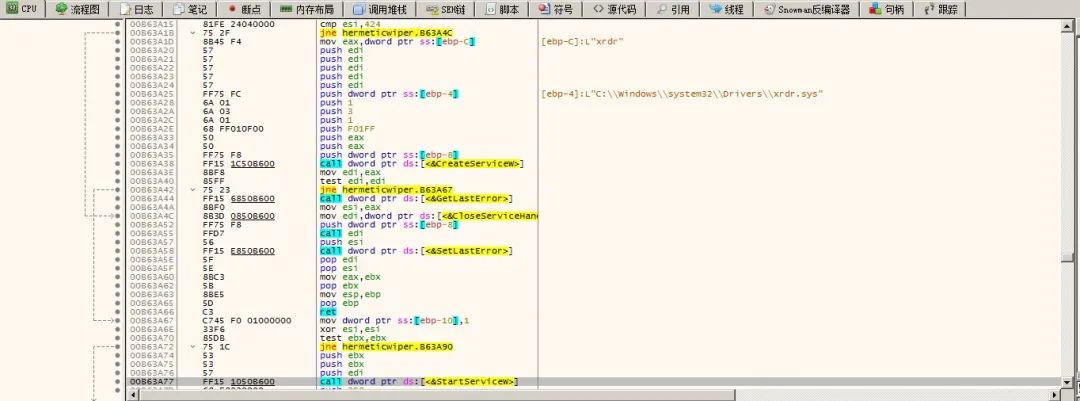This screenshot has width=1080, height=401.
Task: Click the 笔记 notes icon
Action: pos(177,9)
